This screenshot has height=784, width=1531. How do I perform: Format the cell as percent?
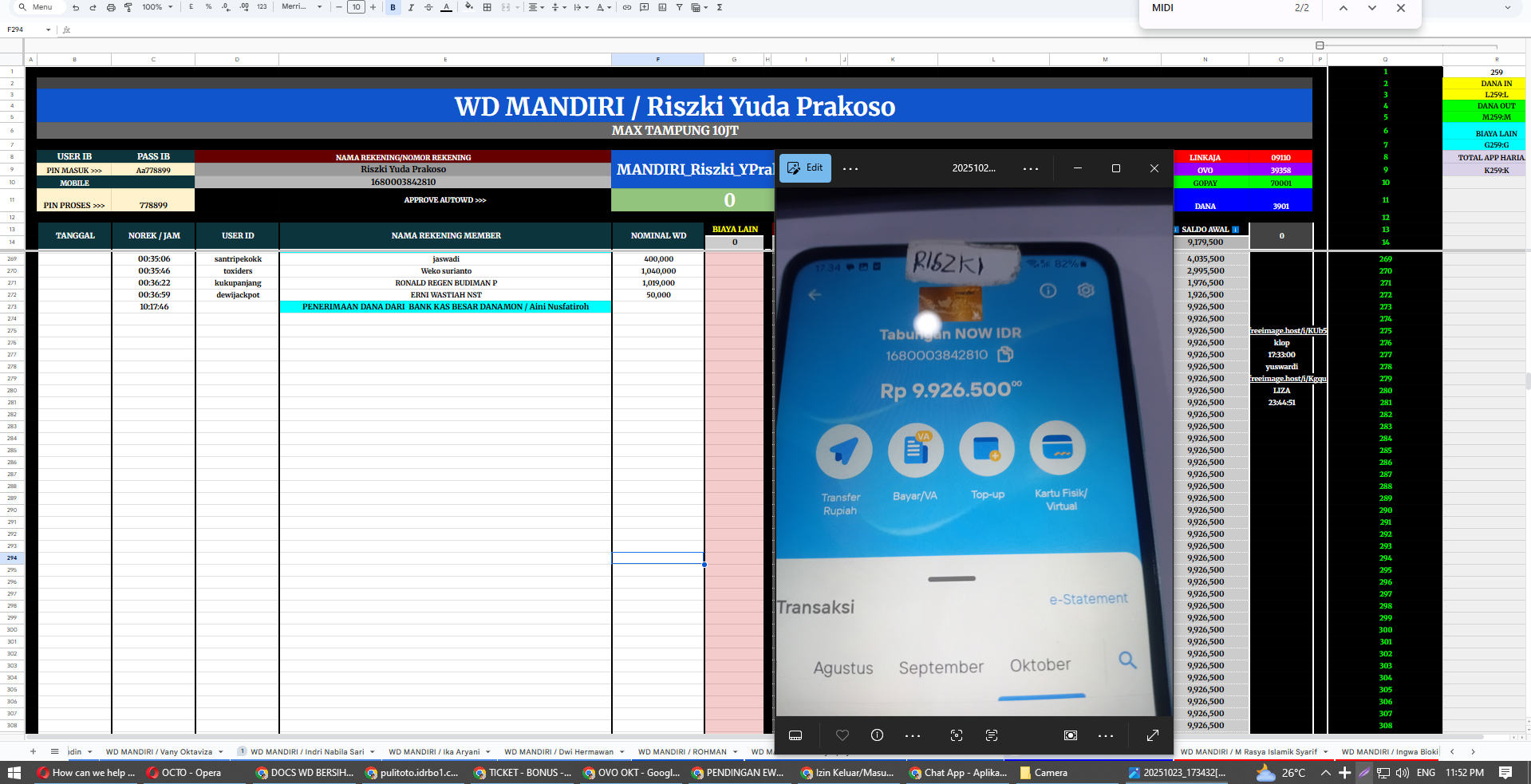(x=208, y=7)
